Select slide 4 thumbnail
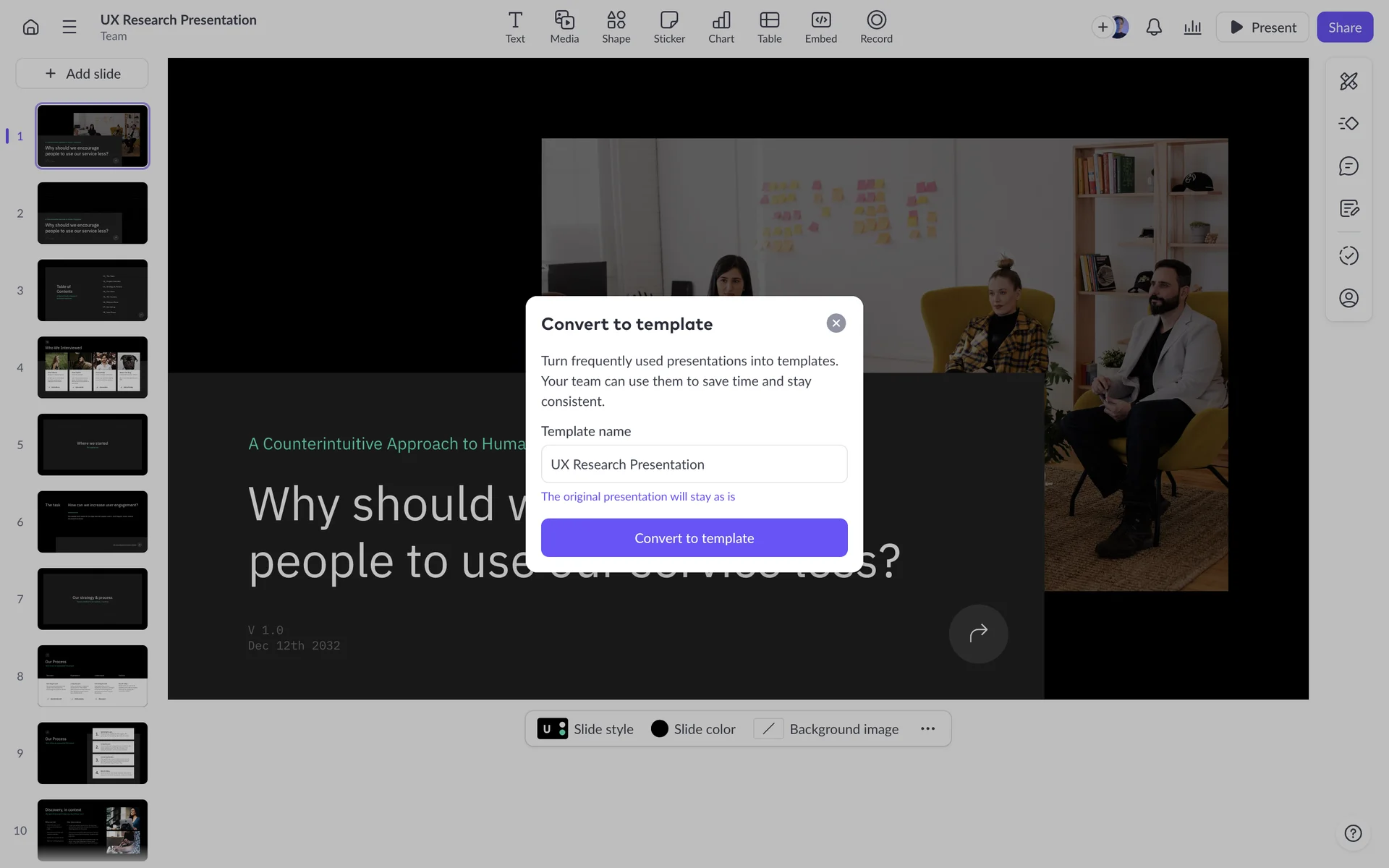Image resolution: width=1389 pixels, height=868 pixels. click(x=93, y=367)
